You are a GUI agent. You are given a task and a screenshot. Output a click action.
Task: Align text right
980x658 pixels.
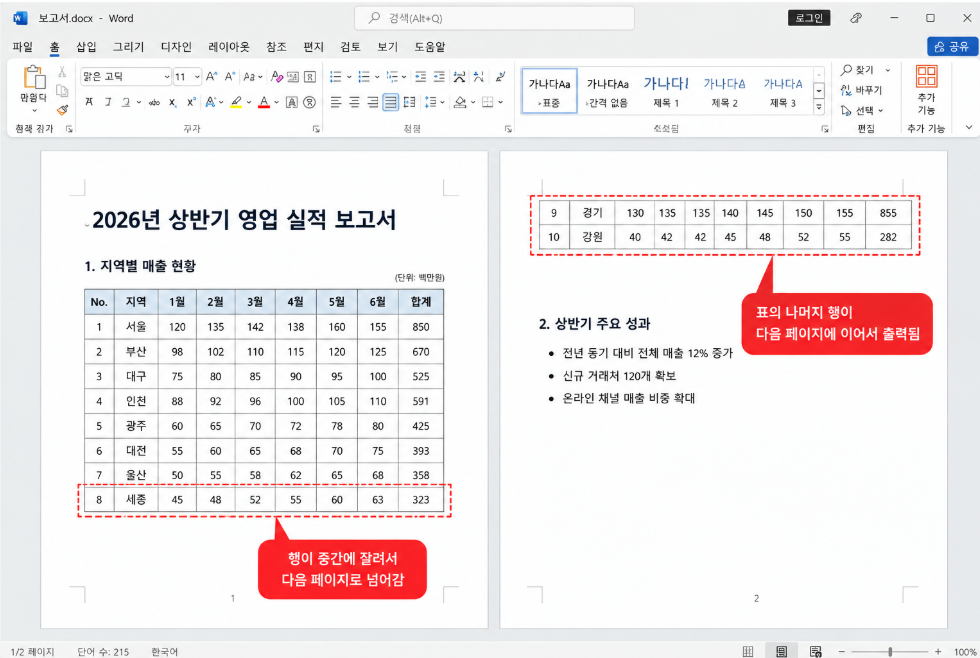pyautogui.click(x=372, y=102)
